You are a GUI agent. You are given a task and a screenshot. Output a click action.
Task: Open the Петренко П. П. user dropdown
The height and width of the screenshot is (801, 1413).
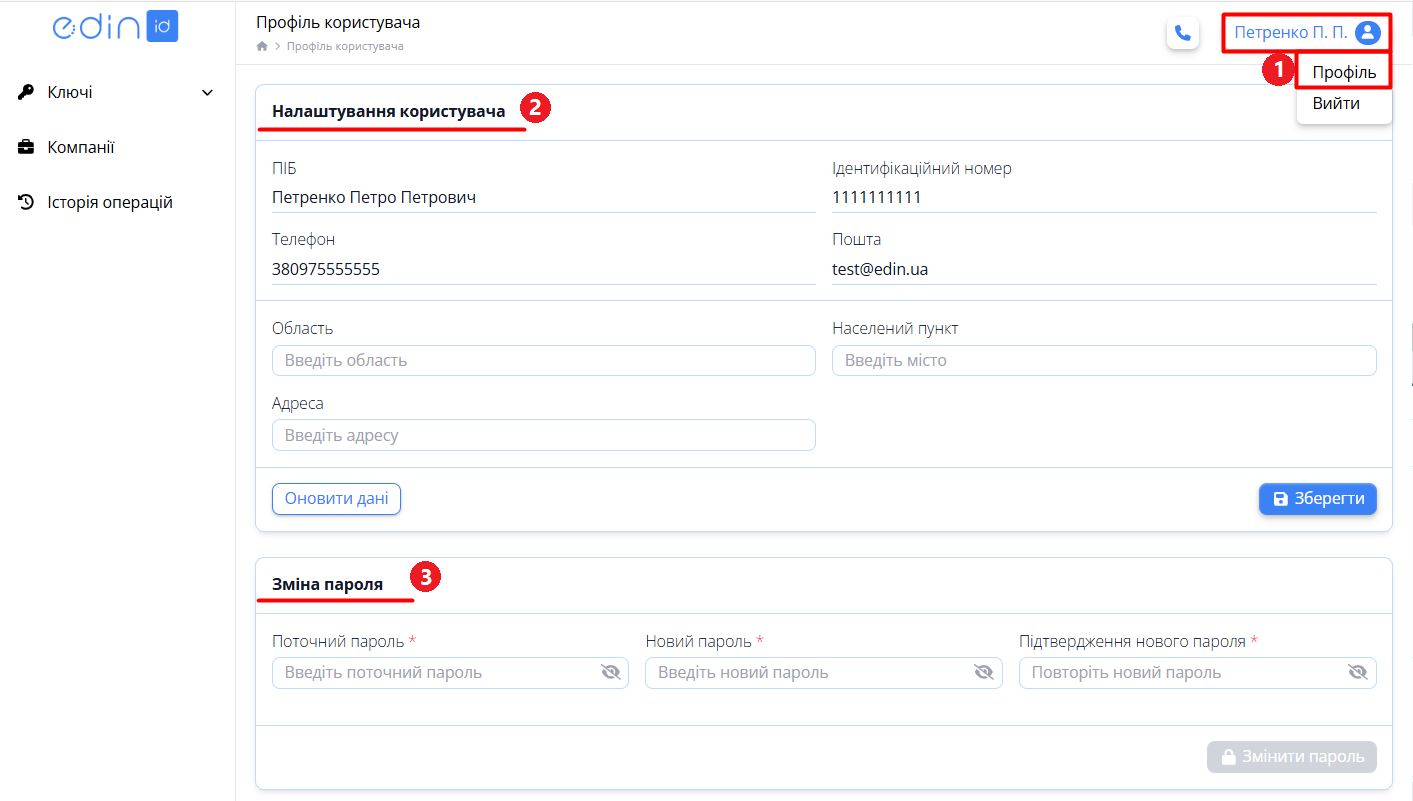1307,33
